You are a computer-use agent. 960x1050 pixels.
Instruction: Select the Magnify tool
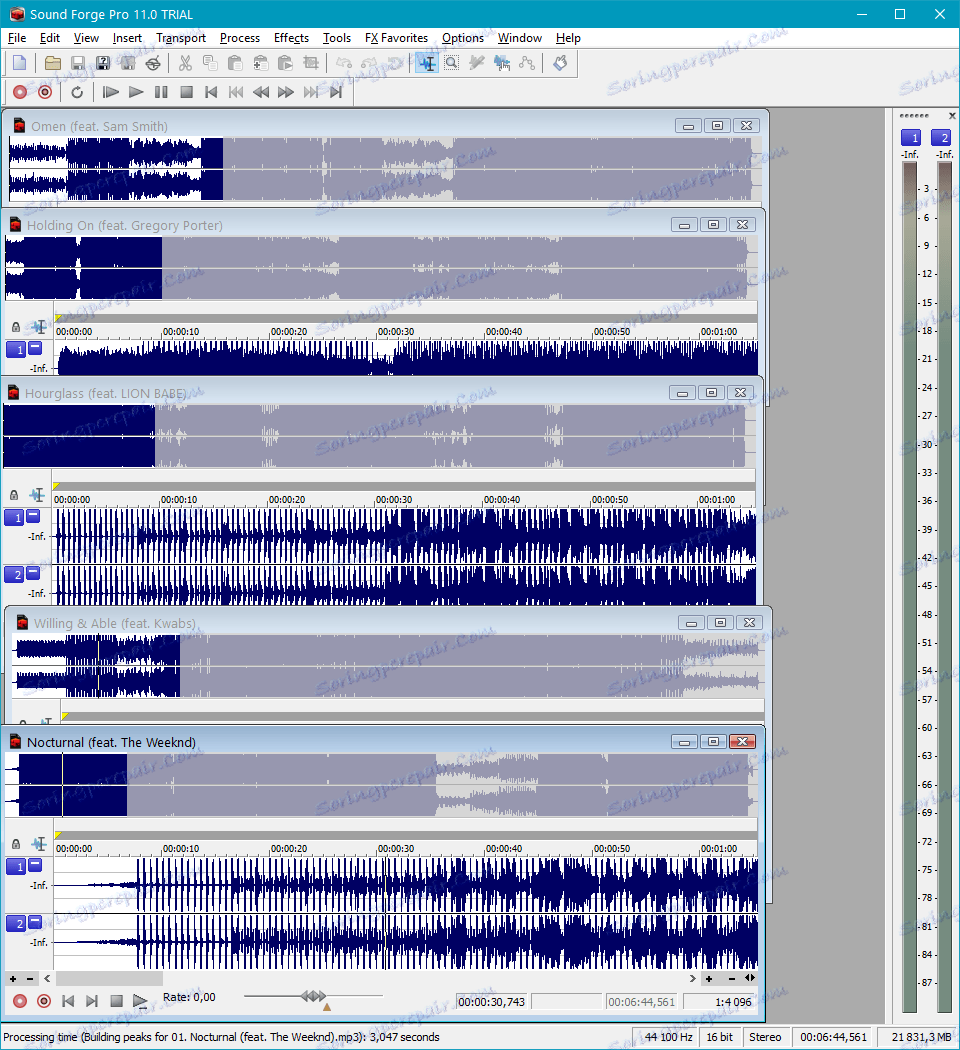tap(452, 63)
